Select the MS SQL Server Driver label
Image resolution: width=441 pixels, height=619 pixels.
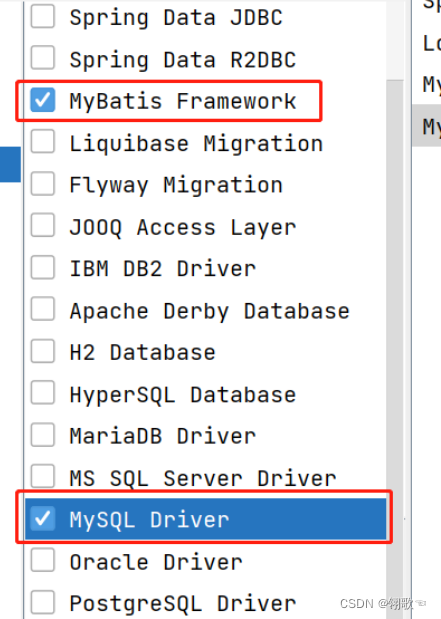203,478
